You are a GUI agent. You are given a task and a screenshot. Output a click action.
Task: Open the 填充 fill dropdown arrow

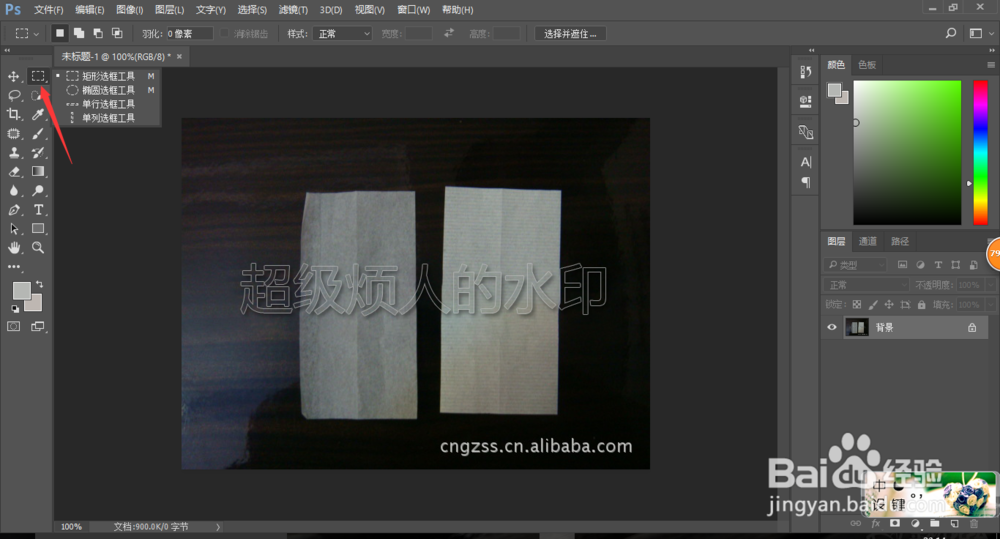[x=990, y=305]
